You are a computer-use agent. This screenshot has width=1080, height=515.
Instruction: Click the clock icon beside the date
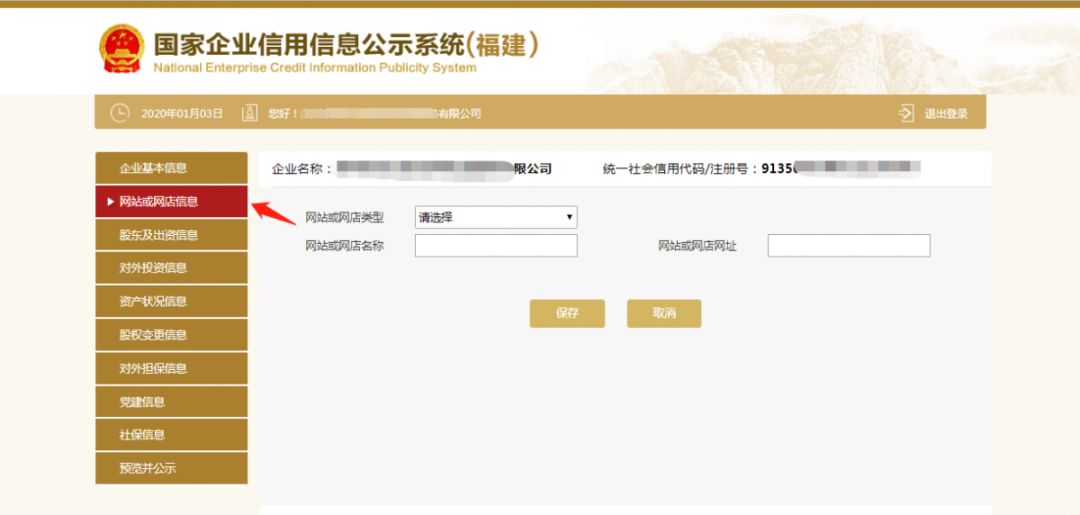120,113
